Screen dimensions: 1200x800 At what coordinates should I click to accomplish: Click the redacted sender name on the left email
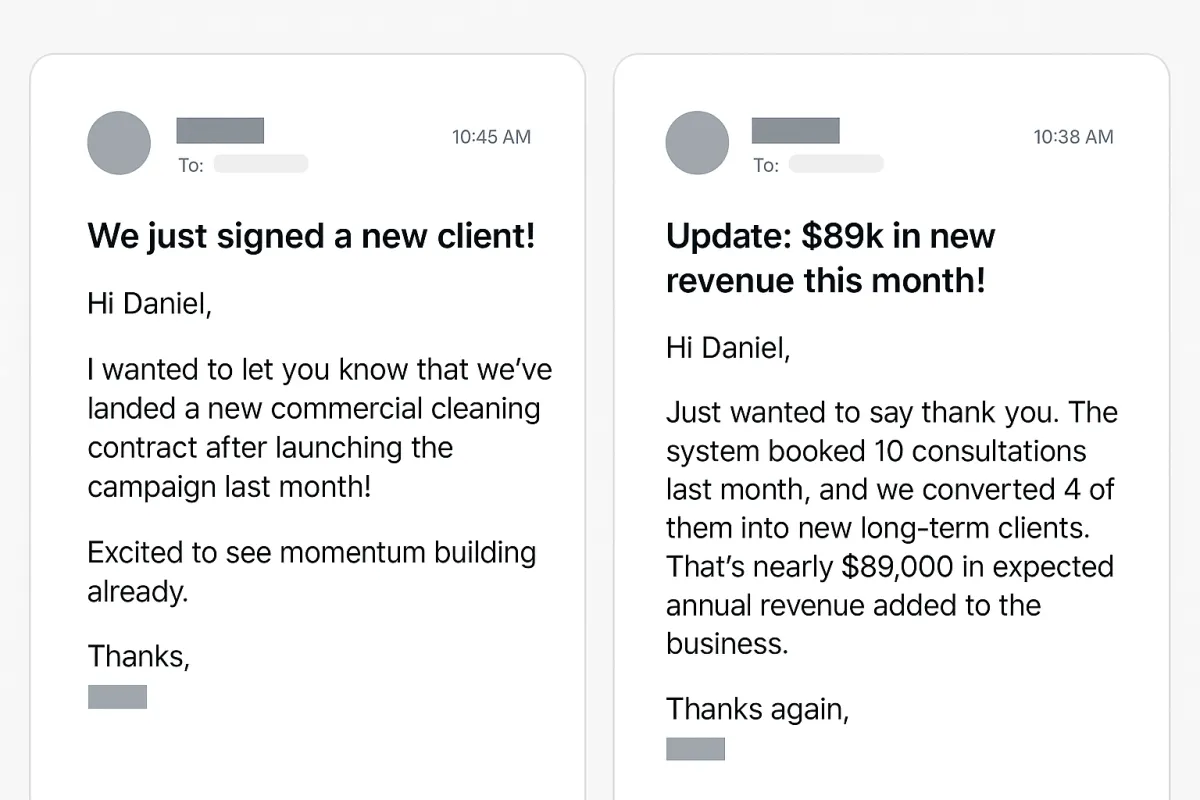220,130
